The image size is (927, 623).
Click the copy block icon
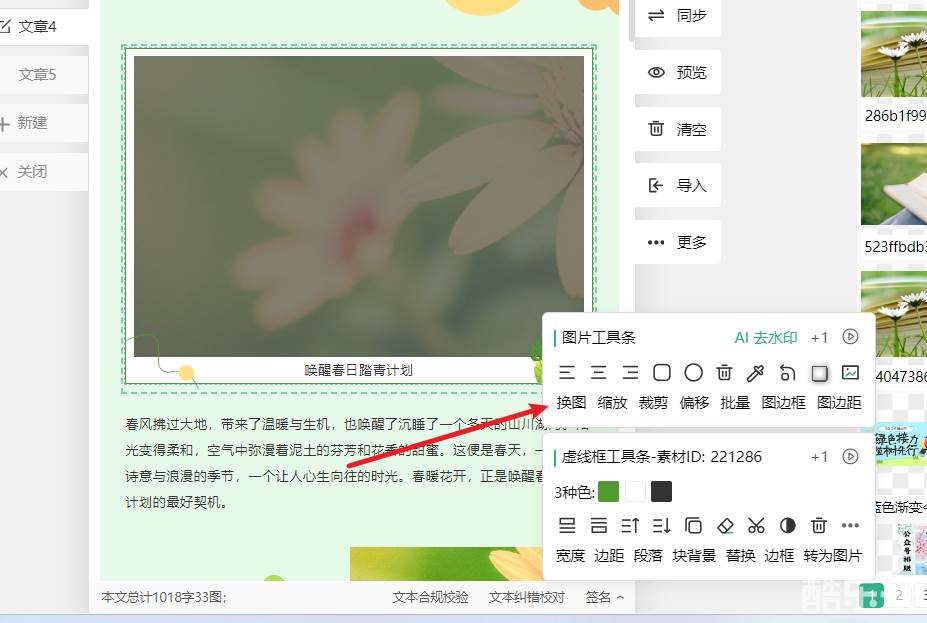pyautogui.click(x=693, y=525)
